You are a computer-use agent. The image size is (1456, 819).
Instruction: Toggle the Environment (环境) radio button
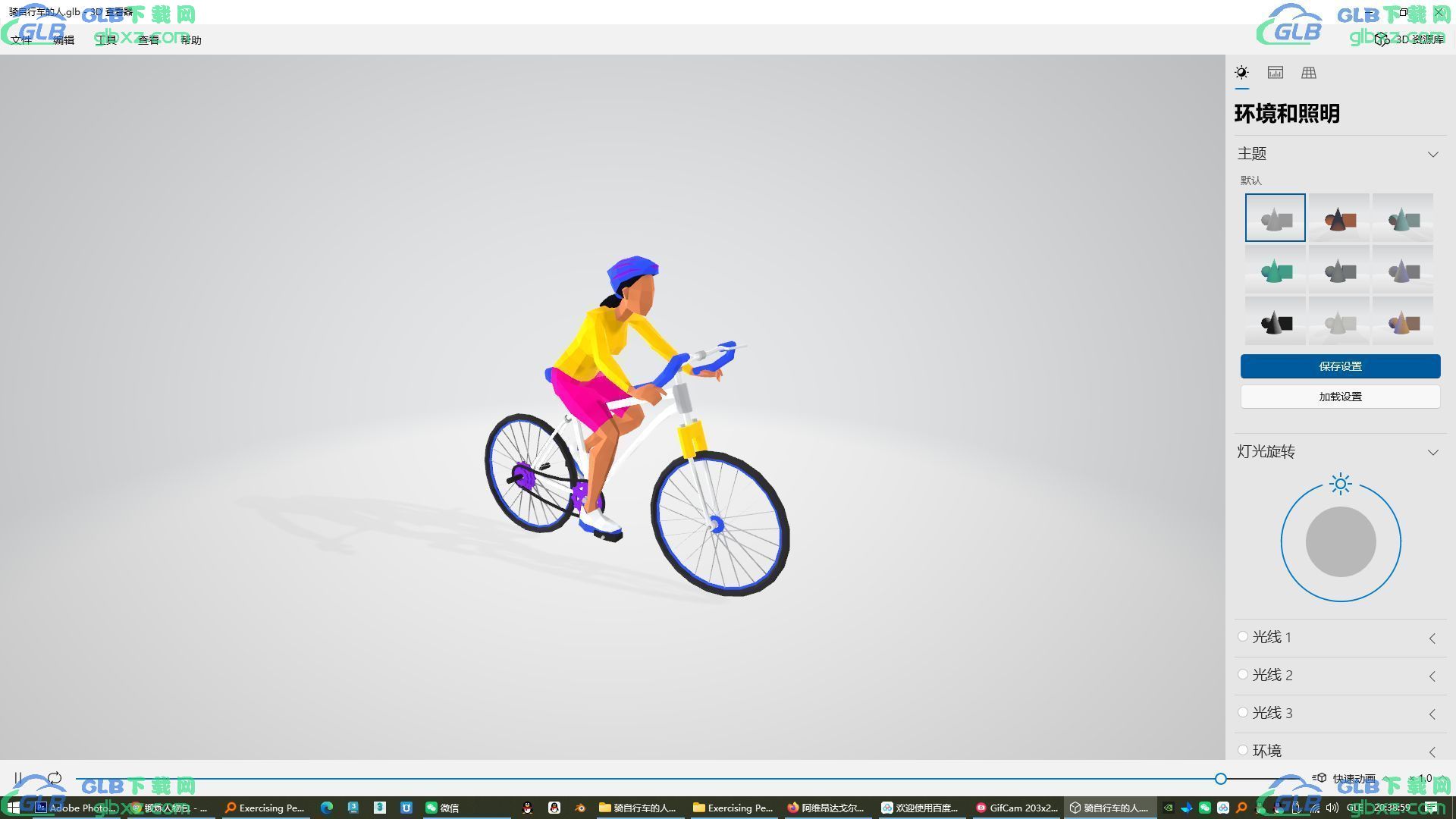click(1242, 750)
